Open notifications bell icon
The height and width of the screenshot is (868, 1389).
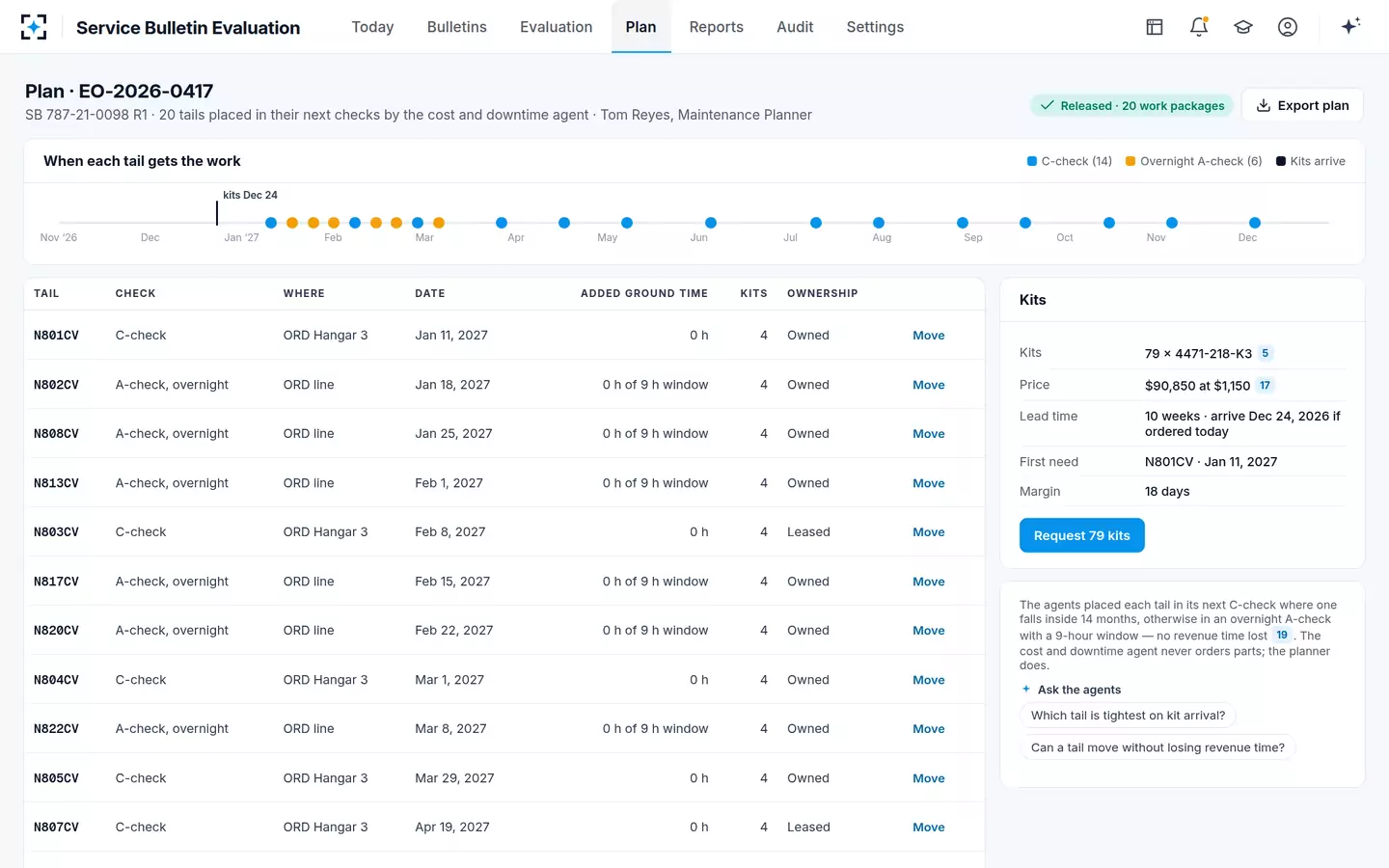(1199, 27)
